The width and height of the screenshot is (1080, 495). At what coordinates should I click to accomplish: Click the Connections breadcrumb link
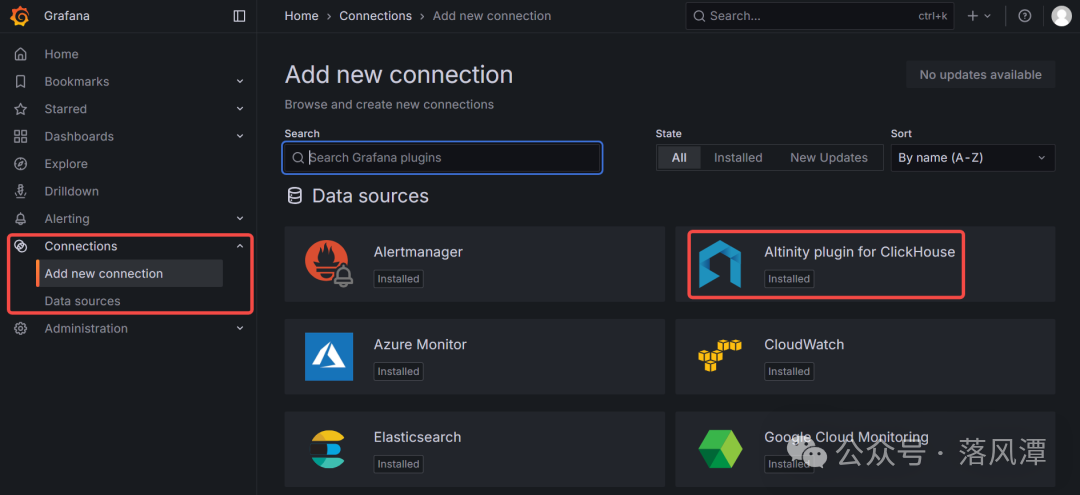click(x=375, y=16)
